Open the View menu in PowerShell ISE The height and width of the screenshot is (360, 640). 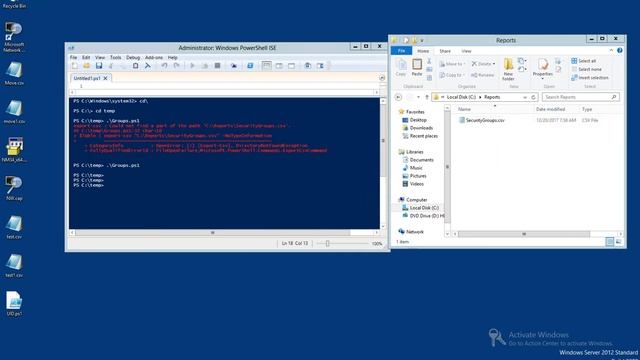(x=100, y=58)
